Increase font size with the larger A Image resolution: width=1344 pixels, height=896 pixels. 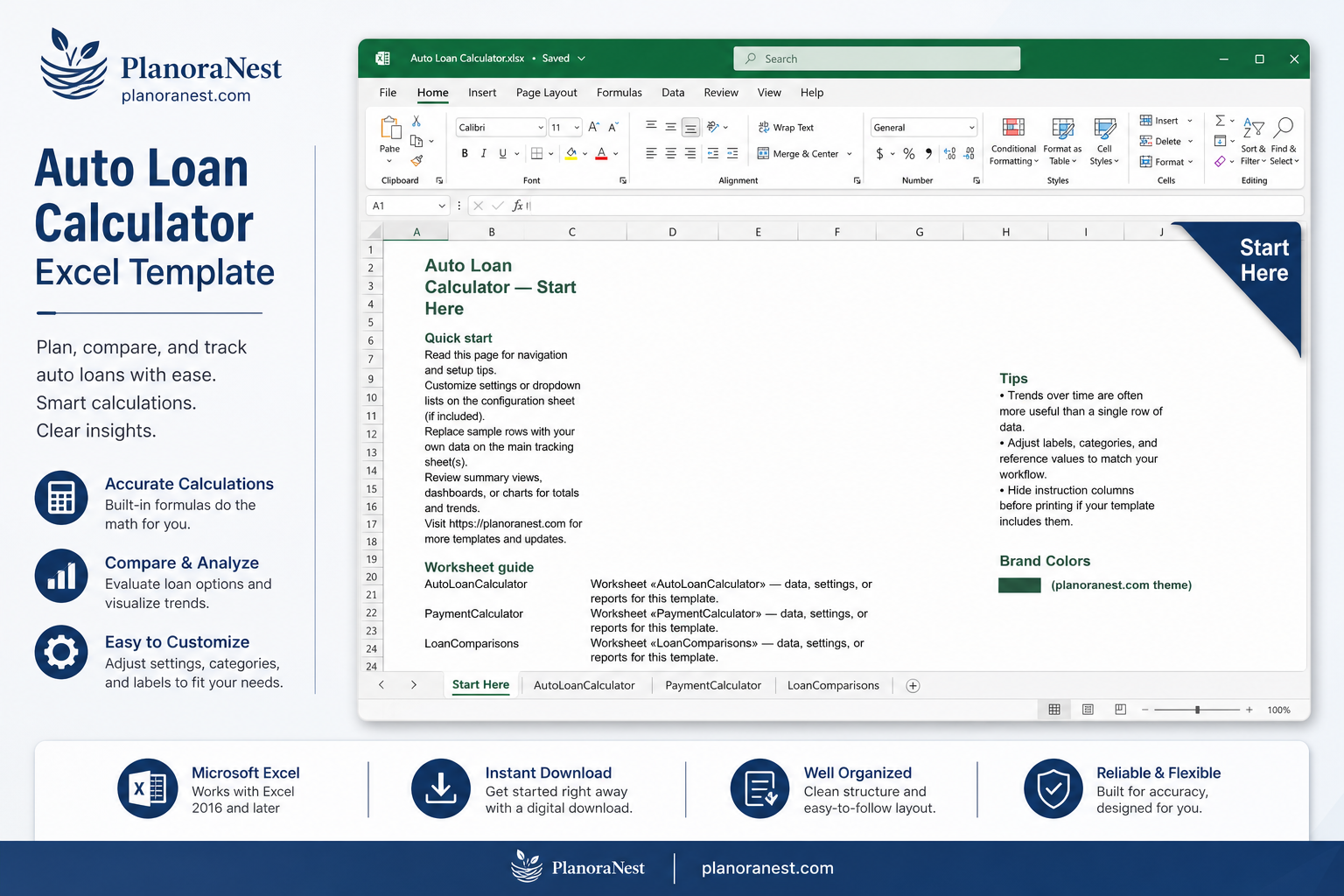point(593,127)
